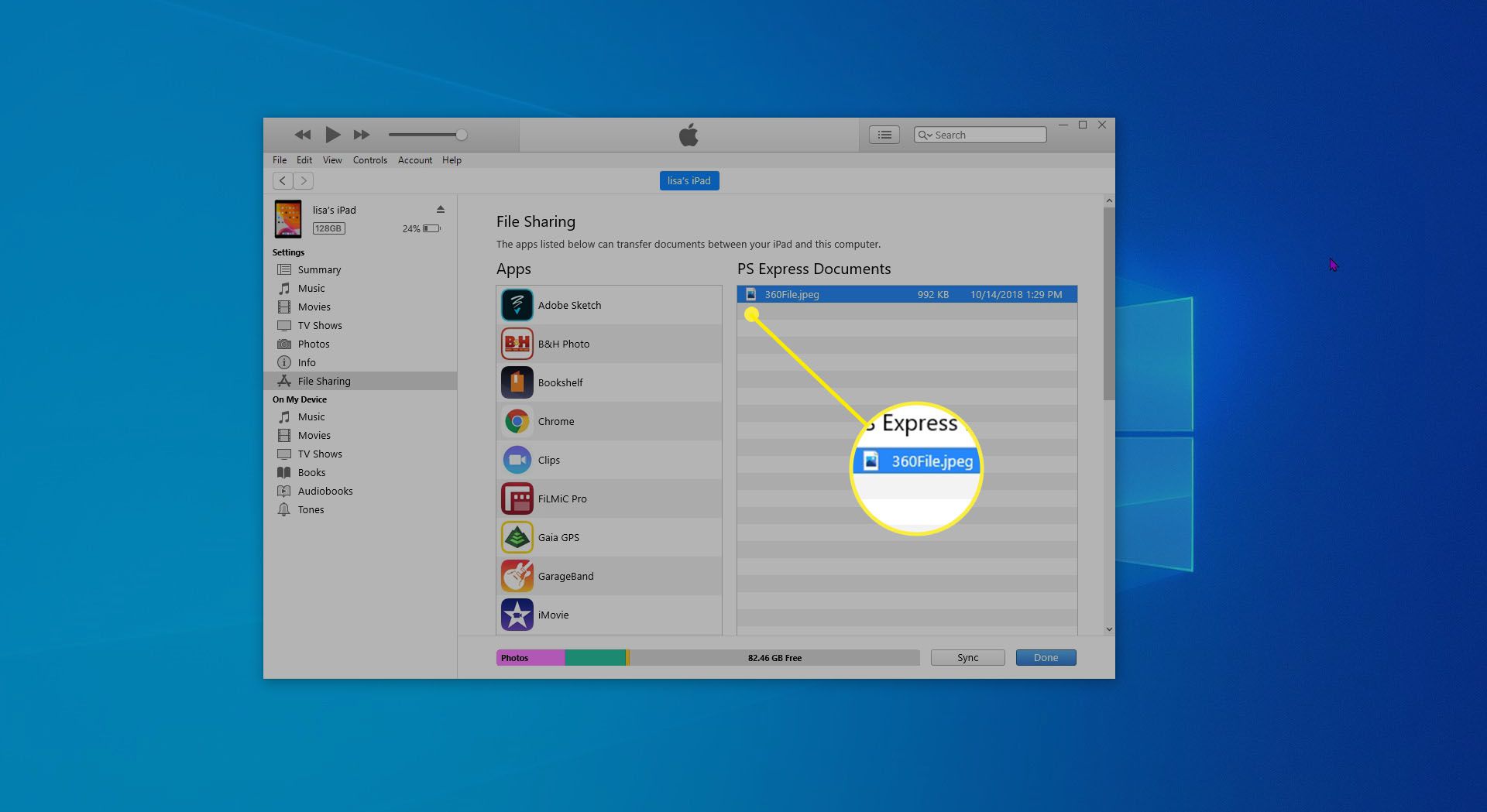
Task: Open the Account menu
Action: pyautogui.click(x=415, y=160)
